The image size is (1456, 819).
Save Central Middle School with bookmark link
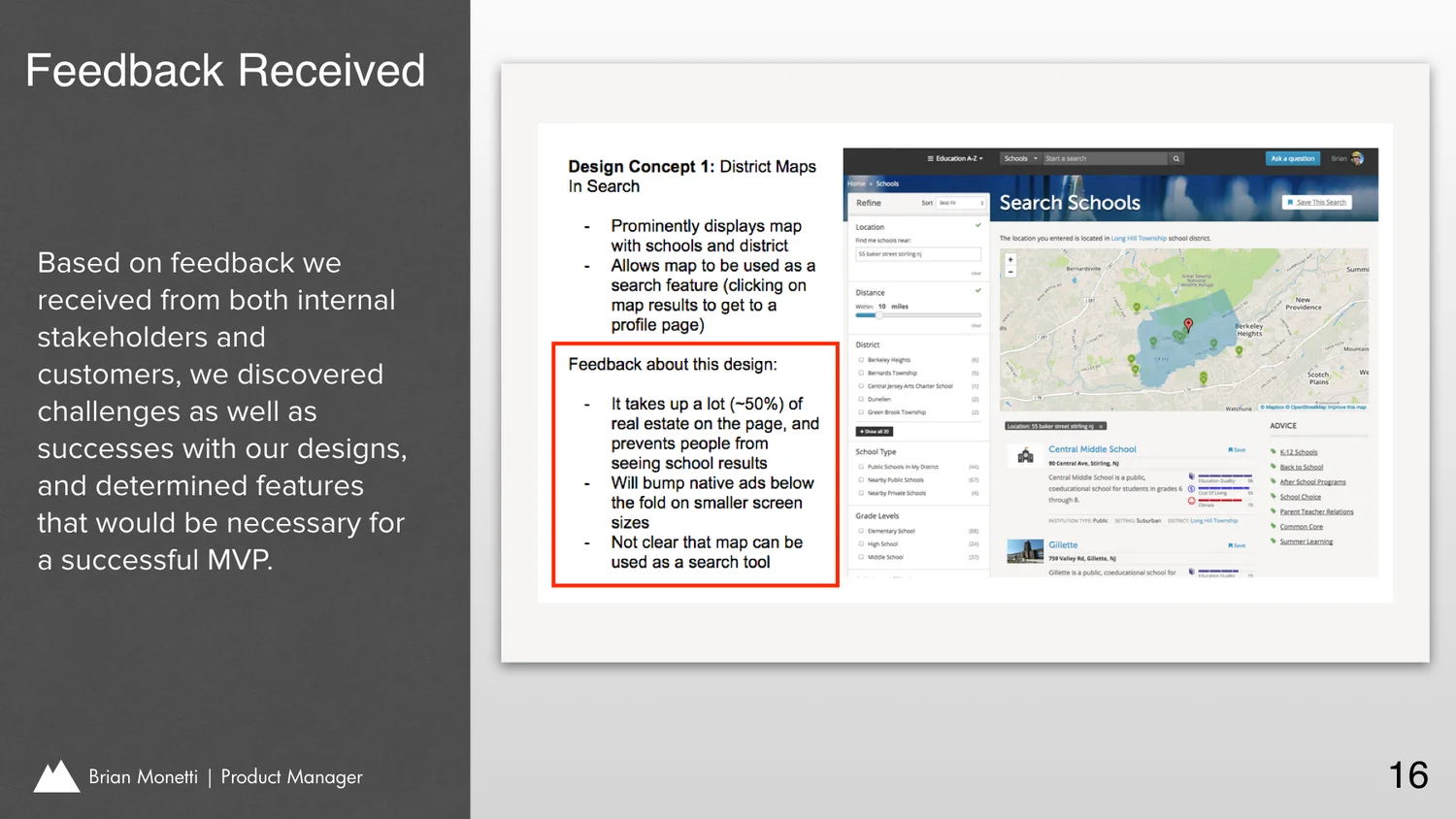(1237, 449)
